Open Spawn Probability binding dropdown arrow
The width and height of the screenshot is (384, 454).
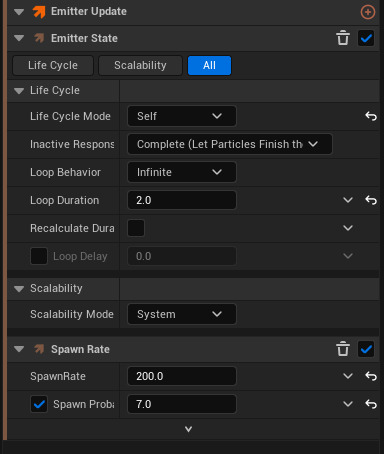click(x=348, y=404)
